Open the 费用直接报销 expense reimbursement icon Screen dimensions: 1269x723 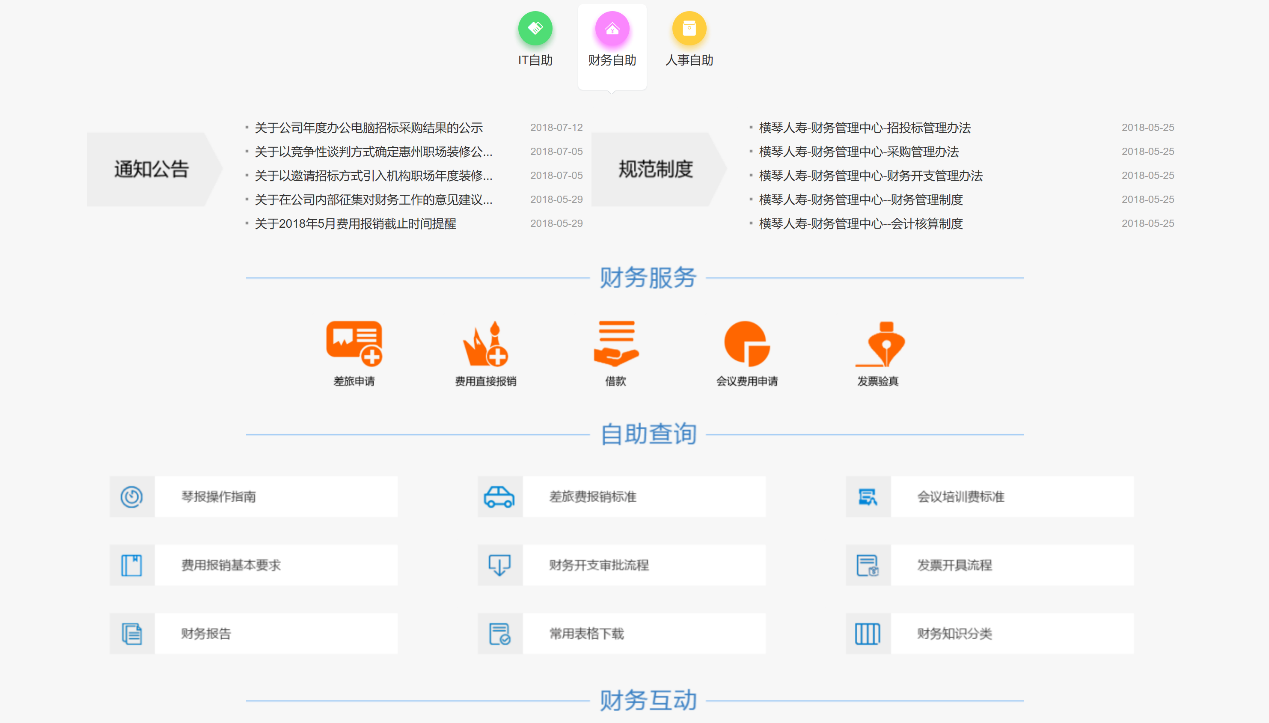click(485, 344)
